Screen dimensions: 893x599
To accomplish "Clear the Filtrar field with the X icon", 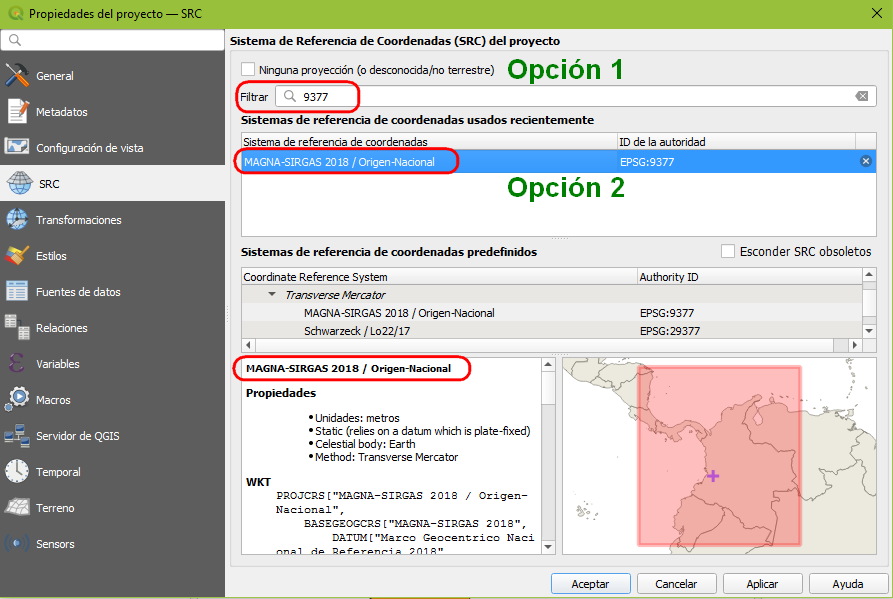I will (862, 96).
